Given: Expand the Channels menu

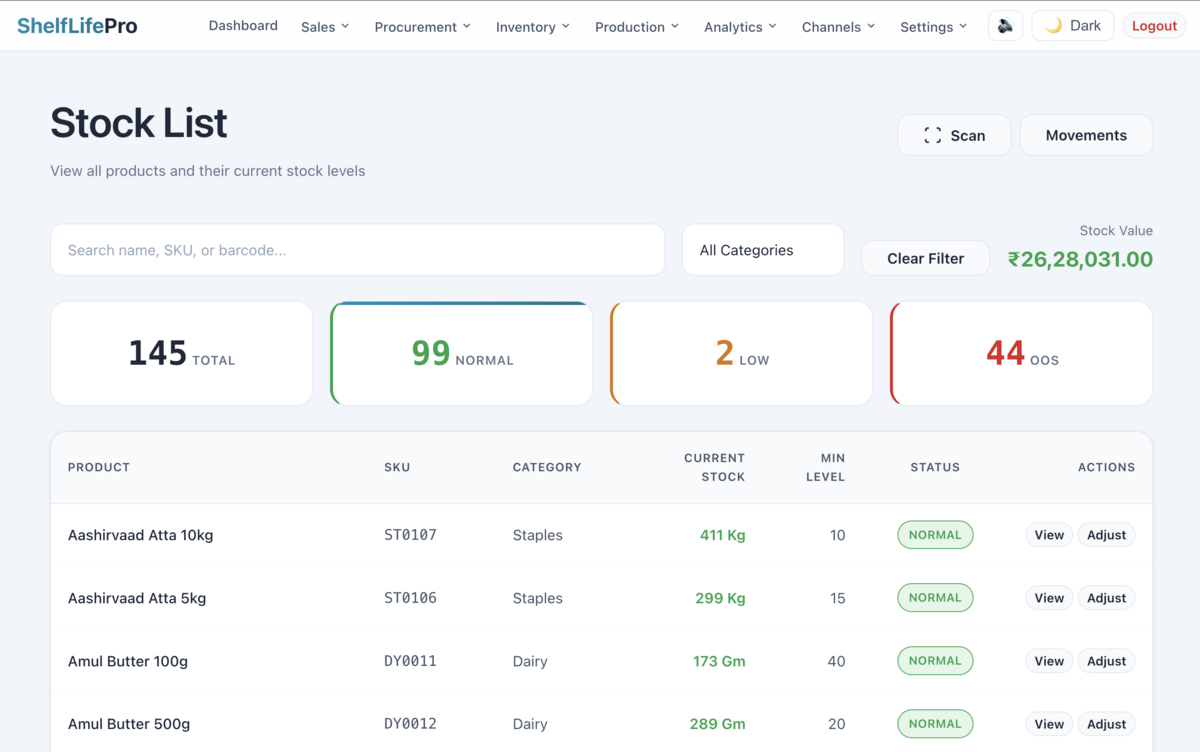Looking at the screenshot, I should tap(838, 27).
